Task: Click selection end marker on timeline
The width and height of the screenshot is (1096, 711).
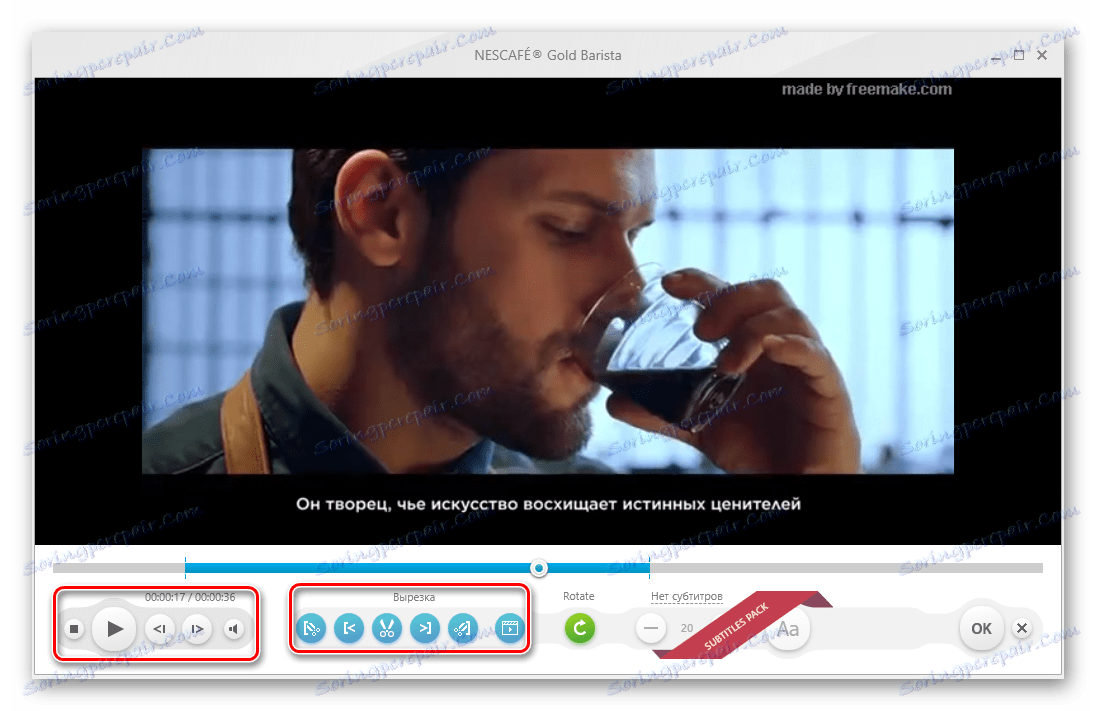Action: [x=649, y=568]
